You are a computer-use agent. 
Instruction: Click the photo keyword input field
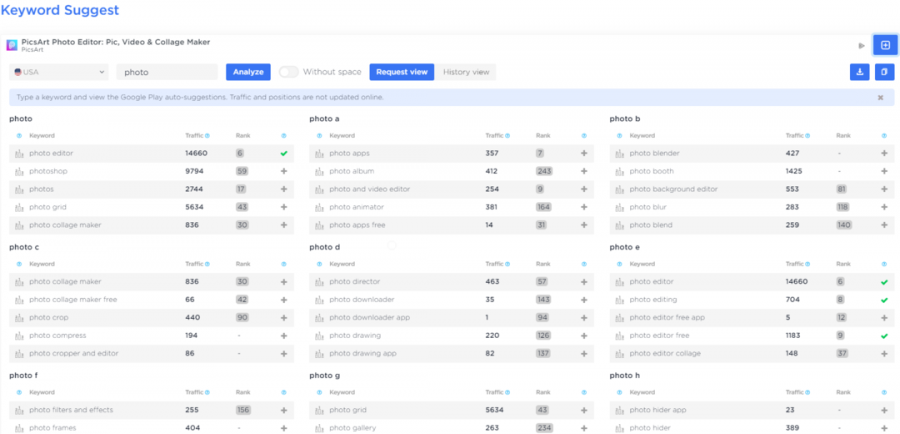(167, 72)
